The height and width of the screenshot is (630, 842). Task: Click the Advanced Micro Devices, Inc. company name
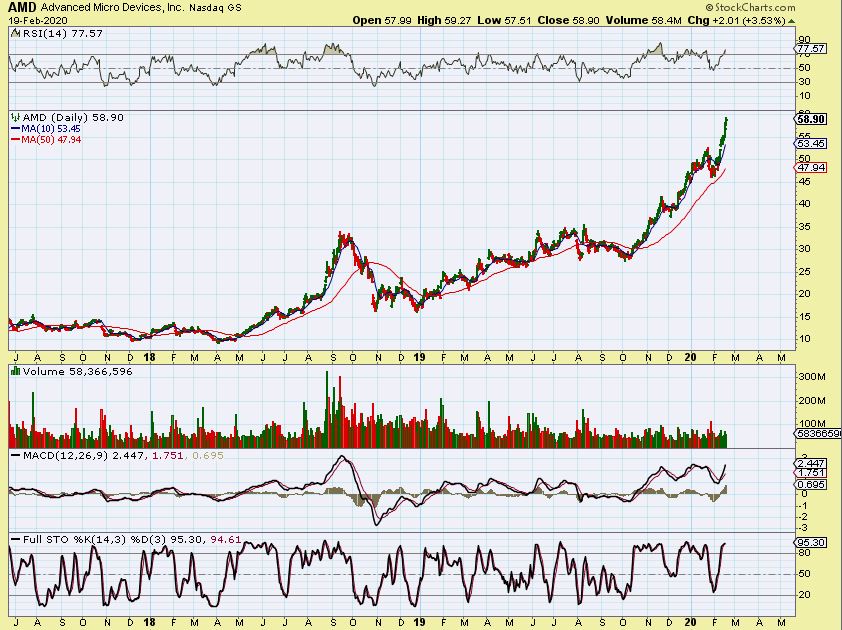[x=112, y=8]
